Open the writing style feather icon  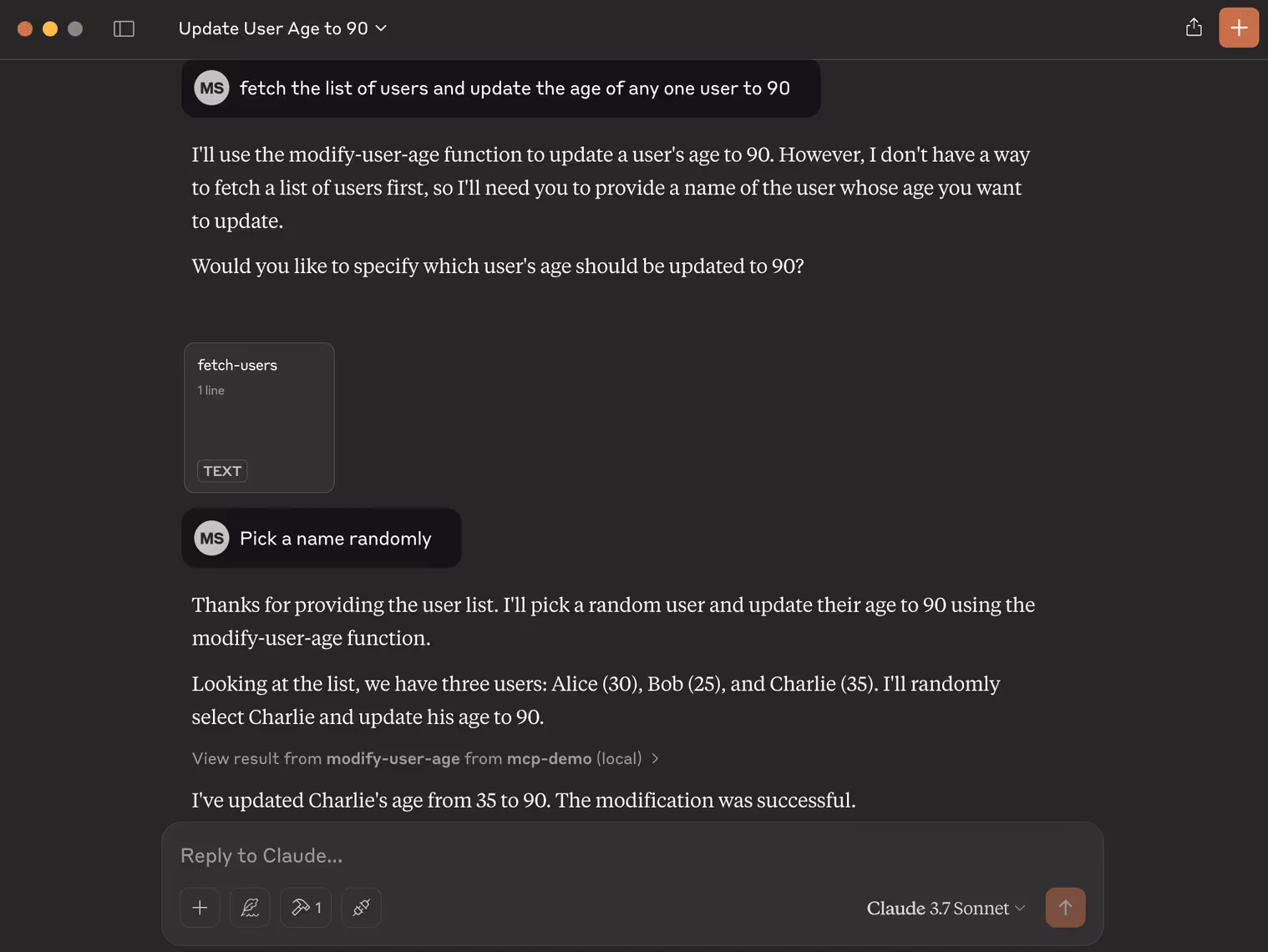250,908
